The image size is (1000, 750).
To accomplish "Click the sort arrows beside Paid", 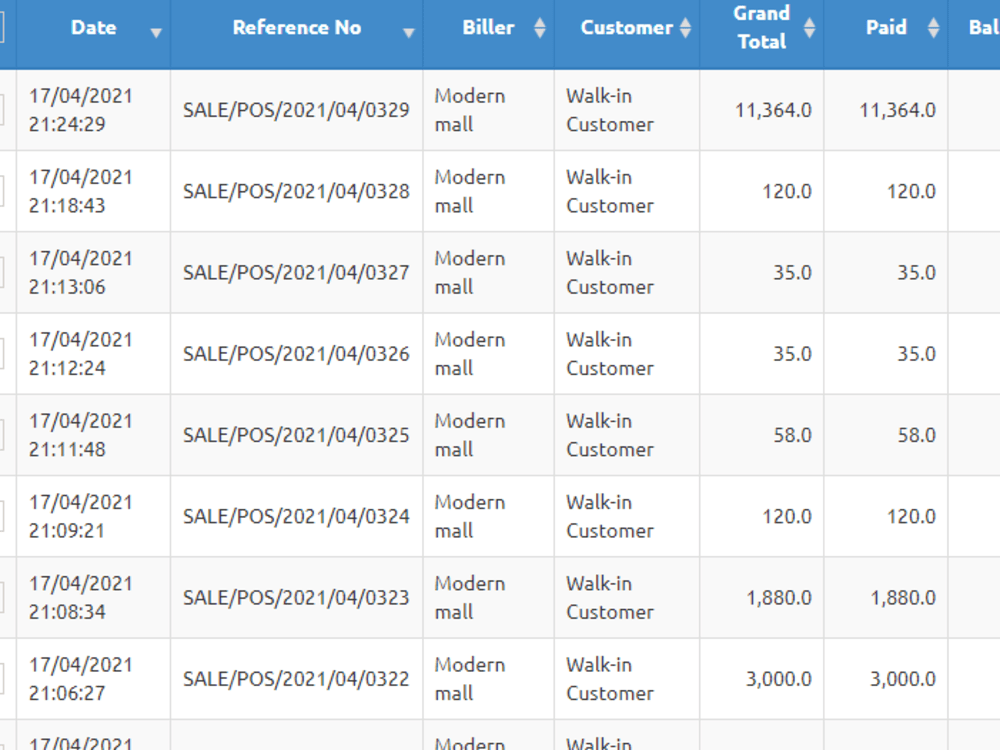I will coord(933,27).
